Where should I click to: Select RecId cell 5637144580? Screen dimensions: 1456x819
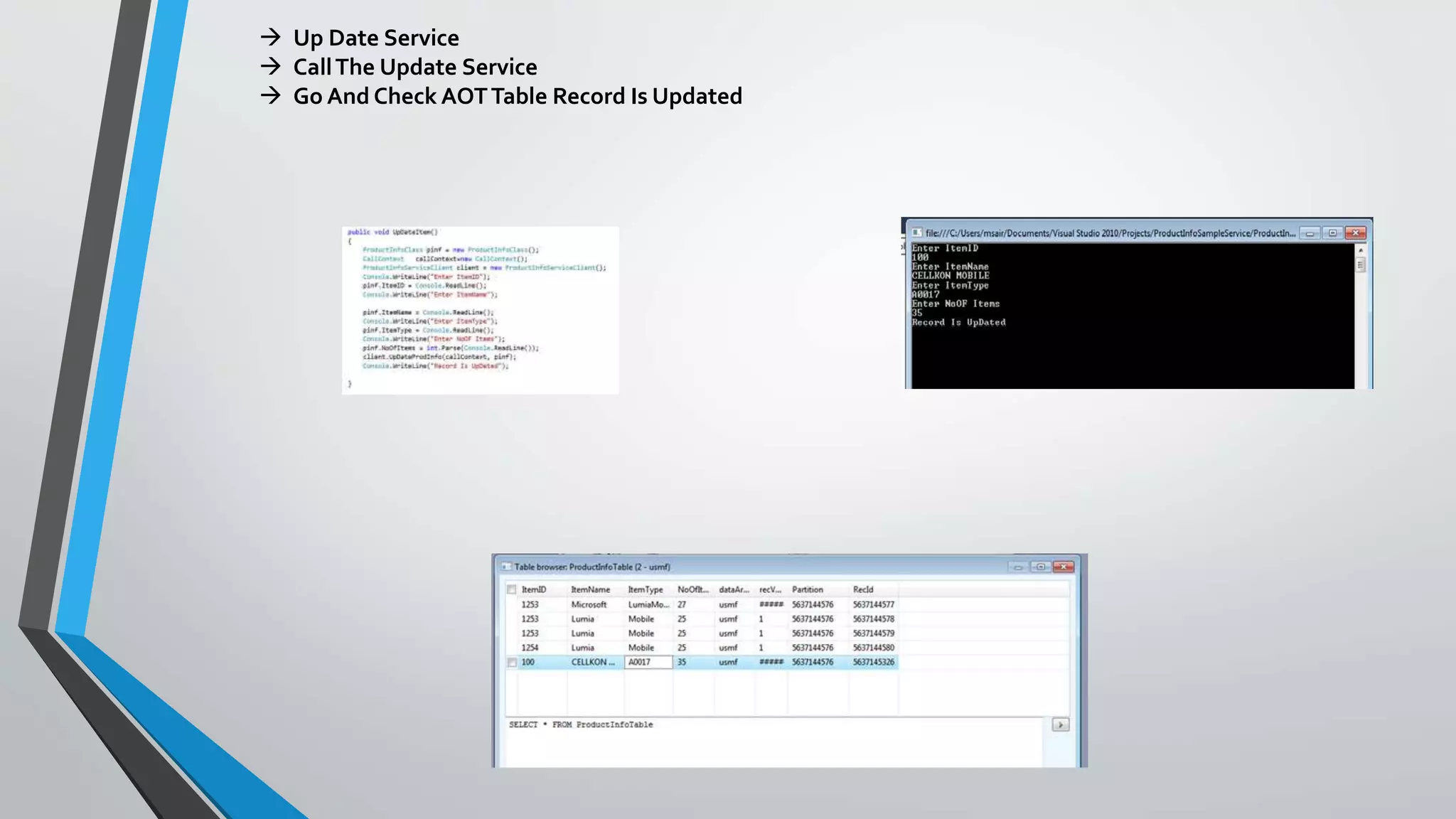click(874, 648)
